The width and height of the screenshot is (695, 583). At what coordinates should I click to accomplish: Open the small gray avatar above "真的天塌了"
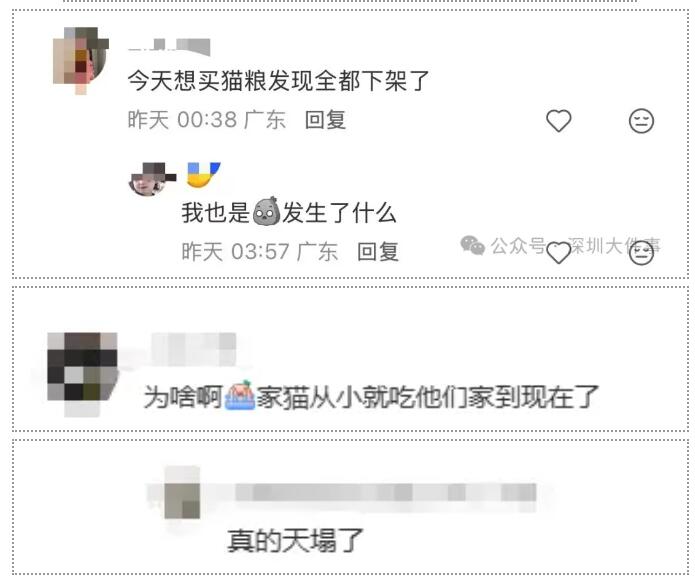click(182, 493)
